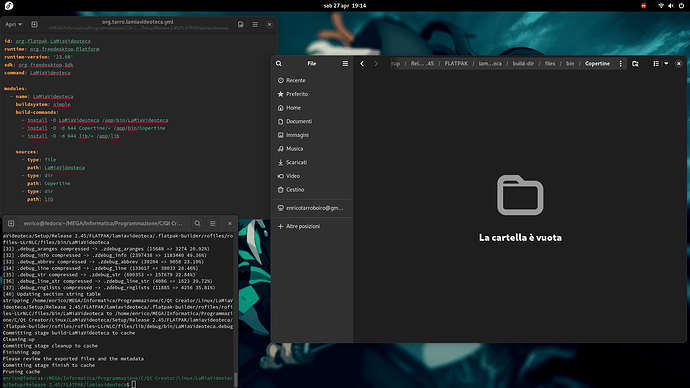Expand view options dropdown arrow in Files

point(666,63)
